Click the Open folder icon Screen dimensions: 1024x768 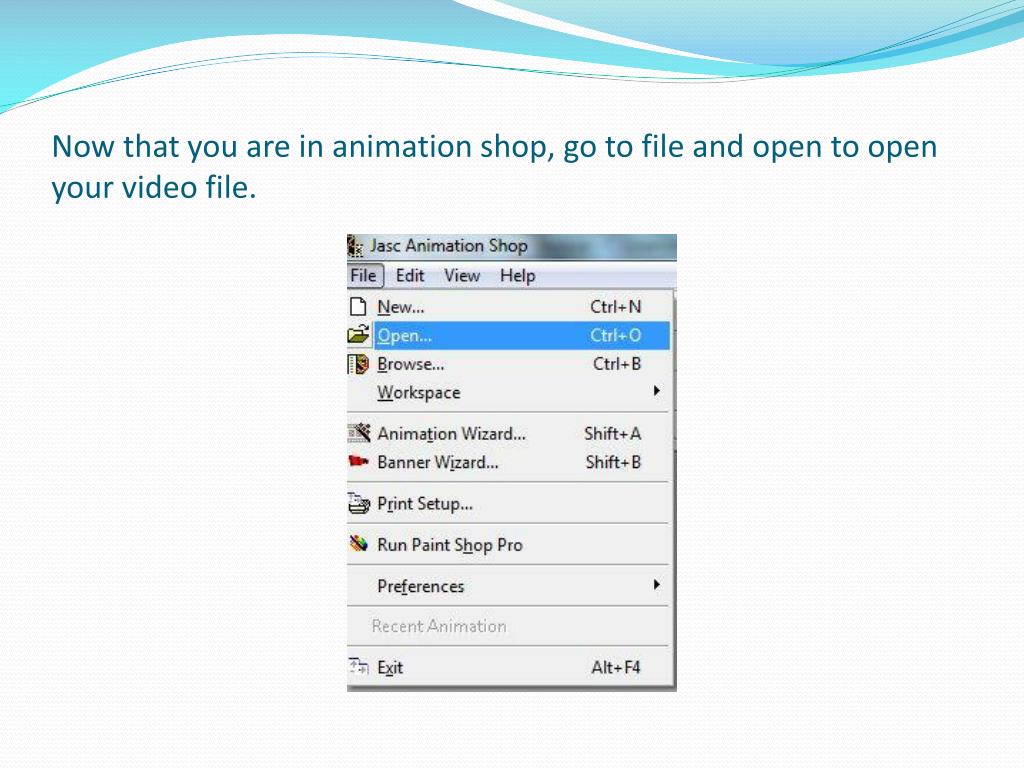359,335
